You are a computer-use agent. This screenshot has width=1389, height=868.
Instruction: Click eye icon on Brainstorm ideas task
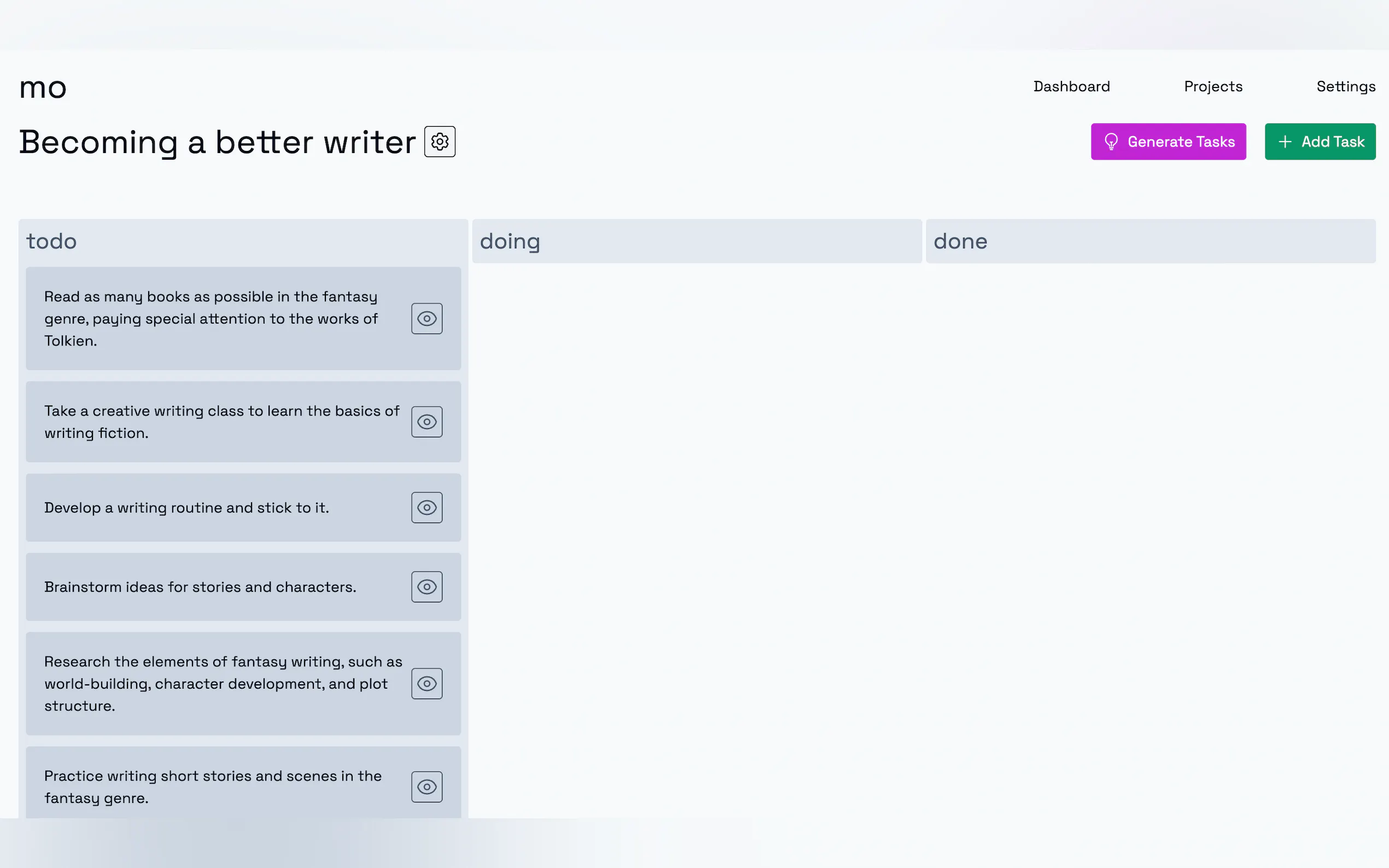click(426, 587)
